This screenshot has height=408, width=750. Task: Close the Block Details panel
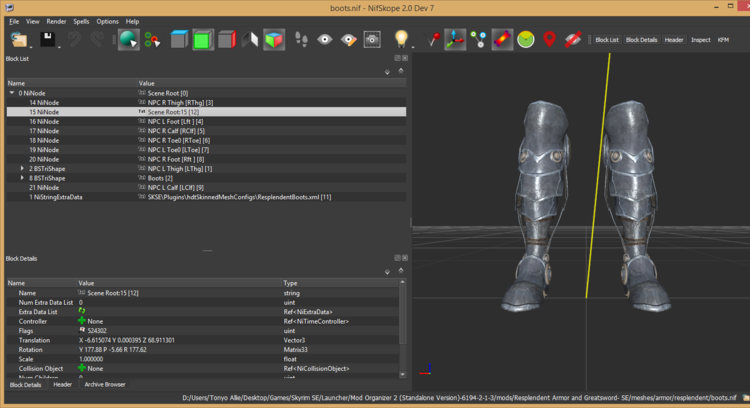[x=405, y=258]
